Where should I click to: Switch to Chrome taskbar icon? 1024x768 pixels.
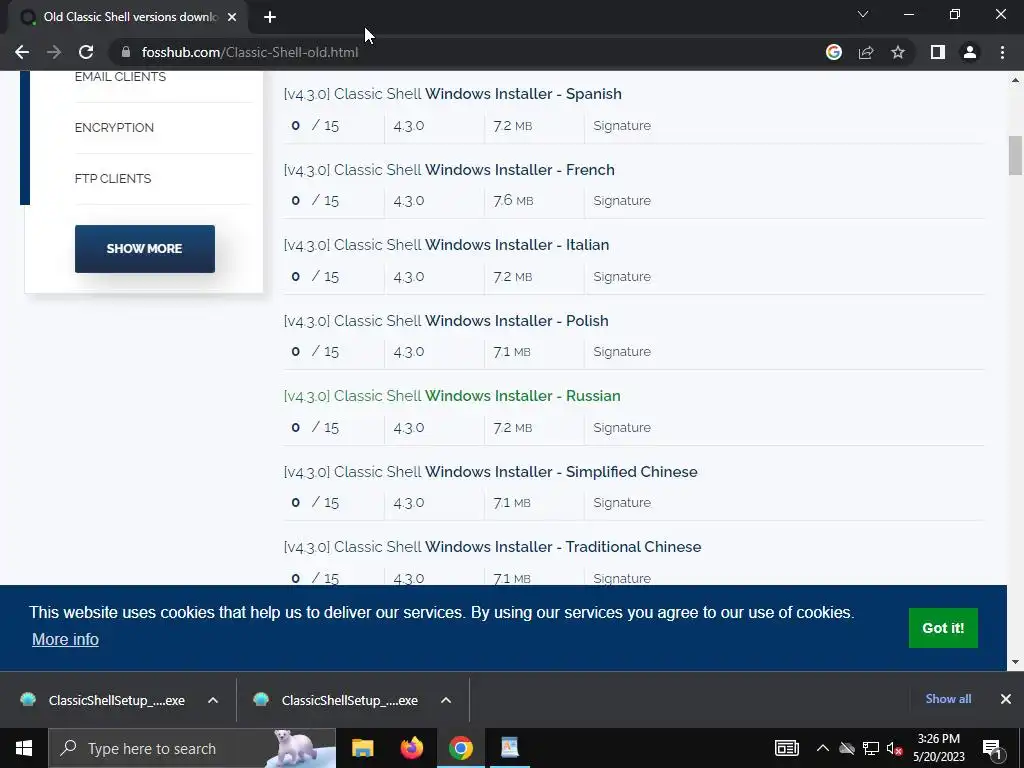coord(460,748)
